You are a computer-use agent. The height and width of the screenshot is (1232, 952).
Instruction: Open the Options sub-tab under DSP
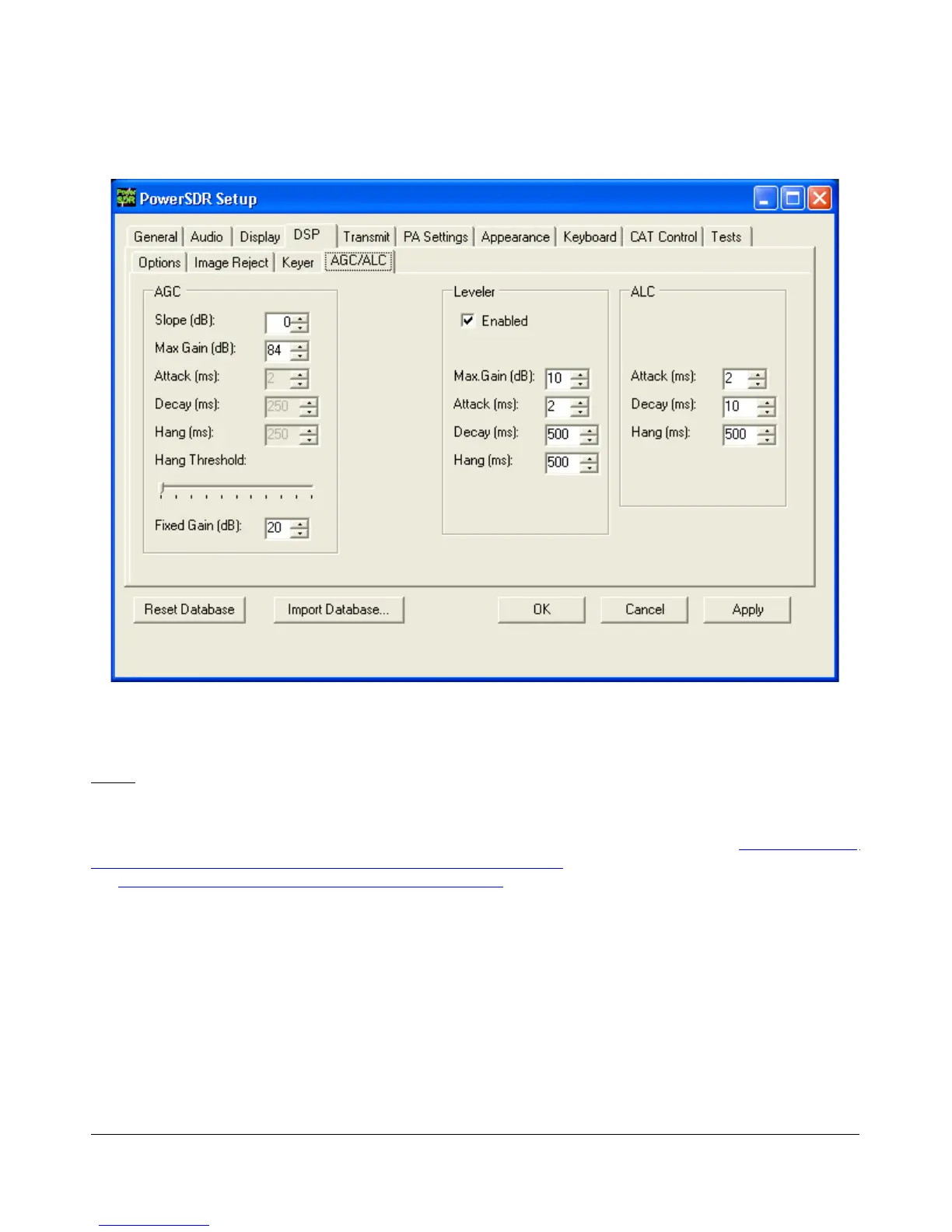[x=159, y=263]
